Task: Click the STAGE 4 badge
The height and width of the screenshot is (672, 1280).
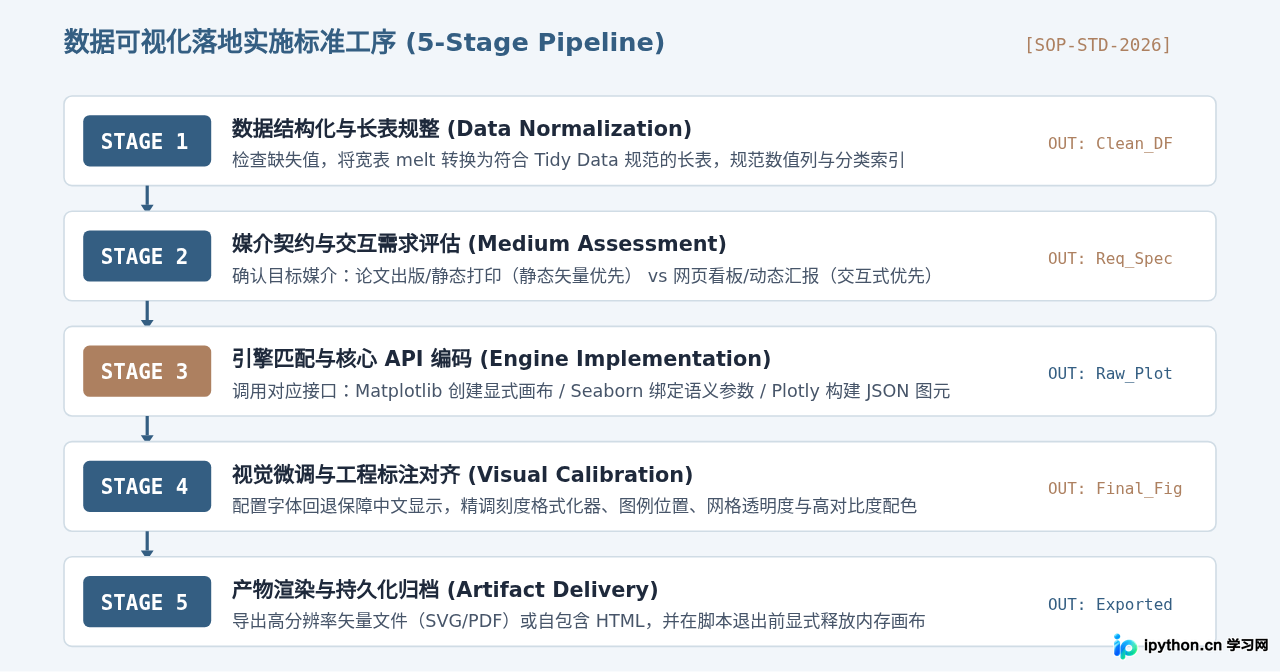Action: tap(147, 486)
